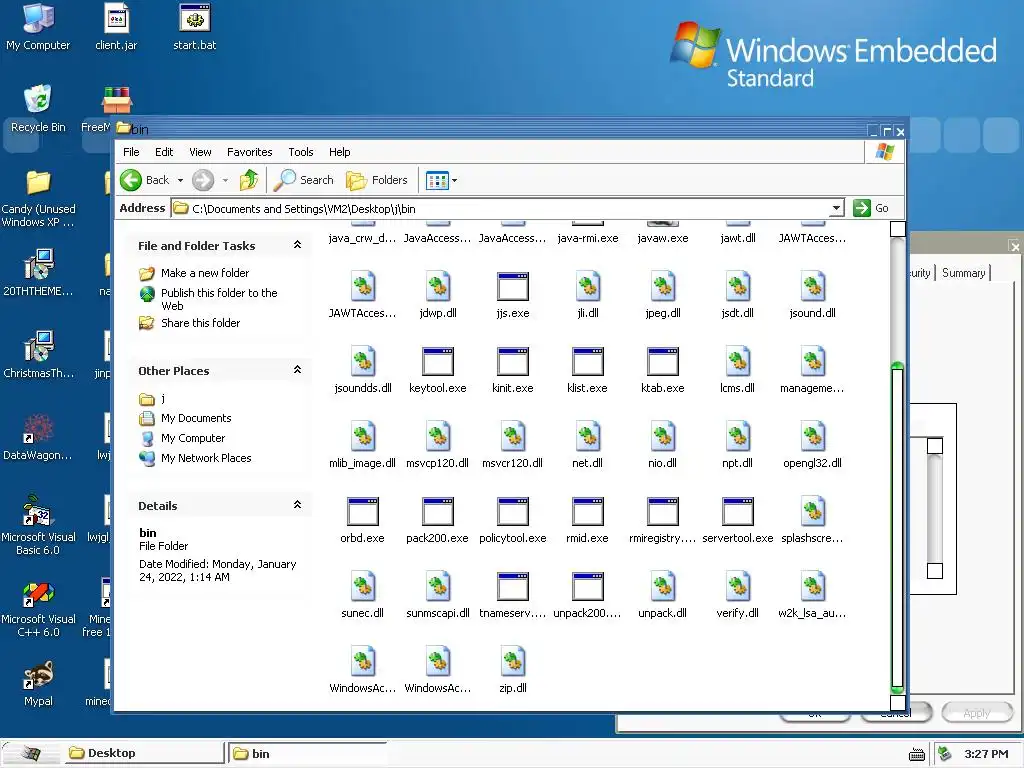Click the scrollbar up arrow in bin window

[898, 229]
